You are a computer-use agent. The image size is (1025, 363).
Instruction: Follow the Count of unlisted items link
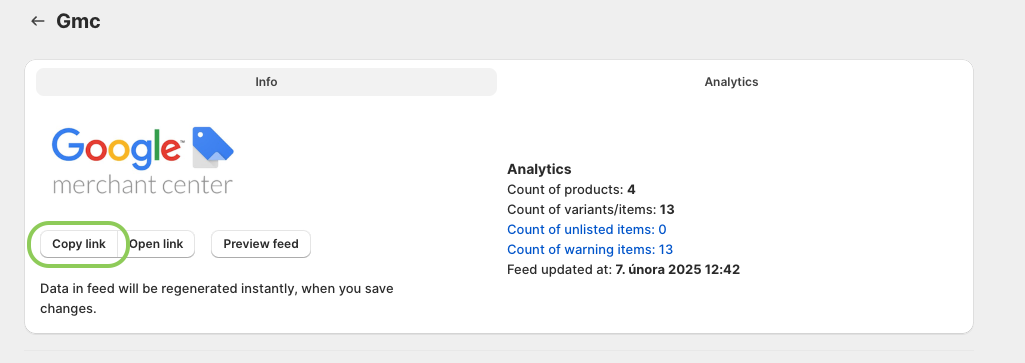[x=587, y=230]
